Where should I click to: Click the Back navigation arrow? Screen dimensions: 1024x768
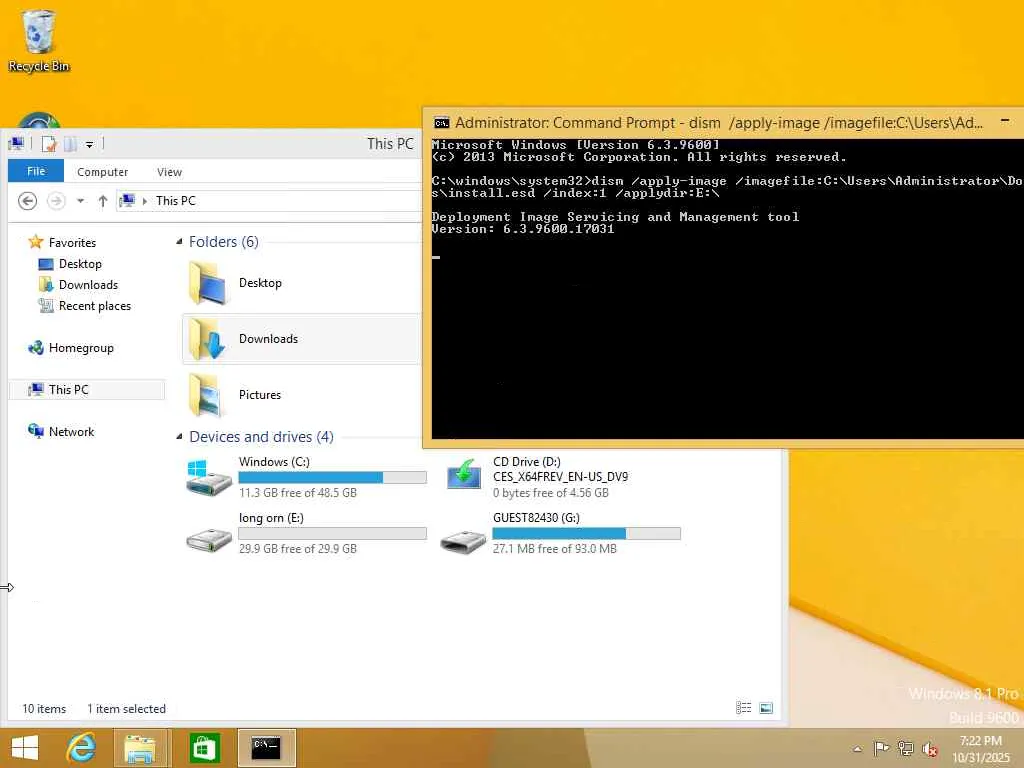click(x=27, y=200)
